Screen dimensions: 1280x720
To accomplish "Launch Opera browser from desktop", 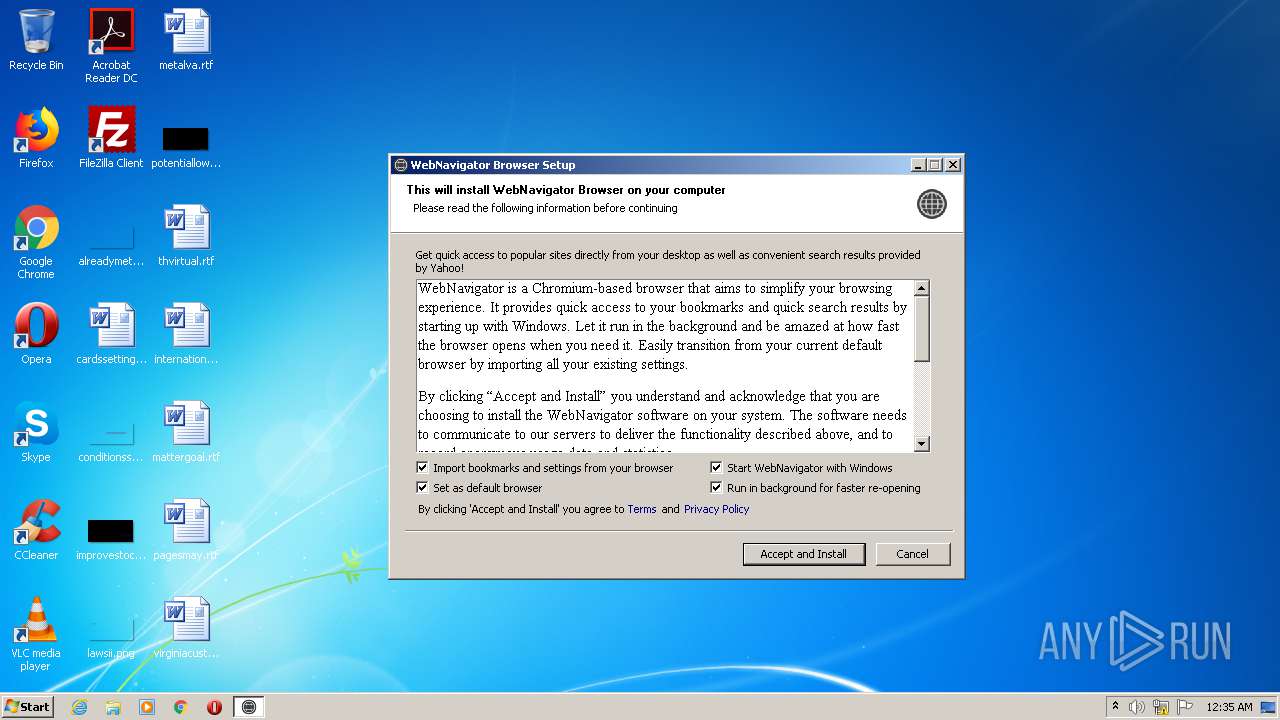I will tap(36, 334).
